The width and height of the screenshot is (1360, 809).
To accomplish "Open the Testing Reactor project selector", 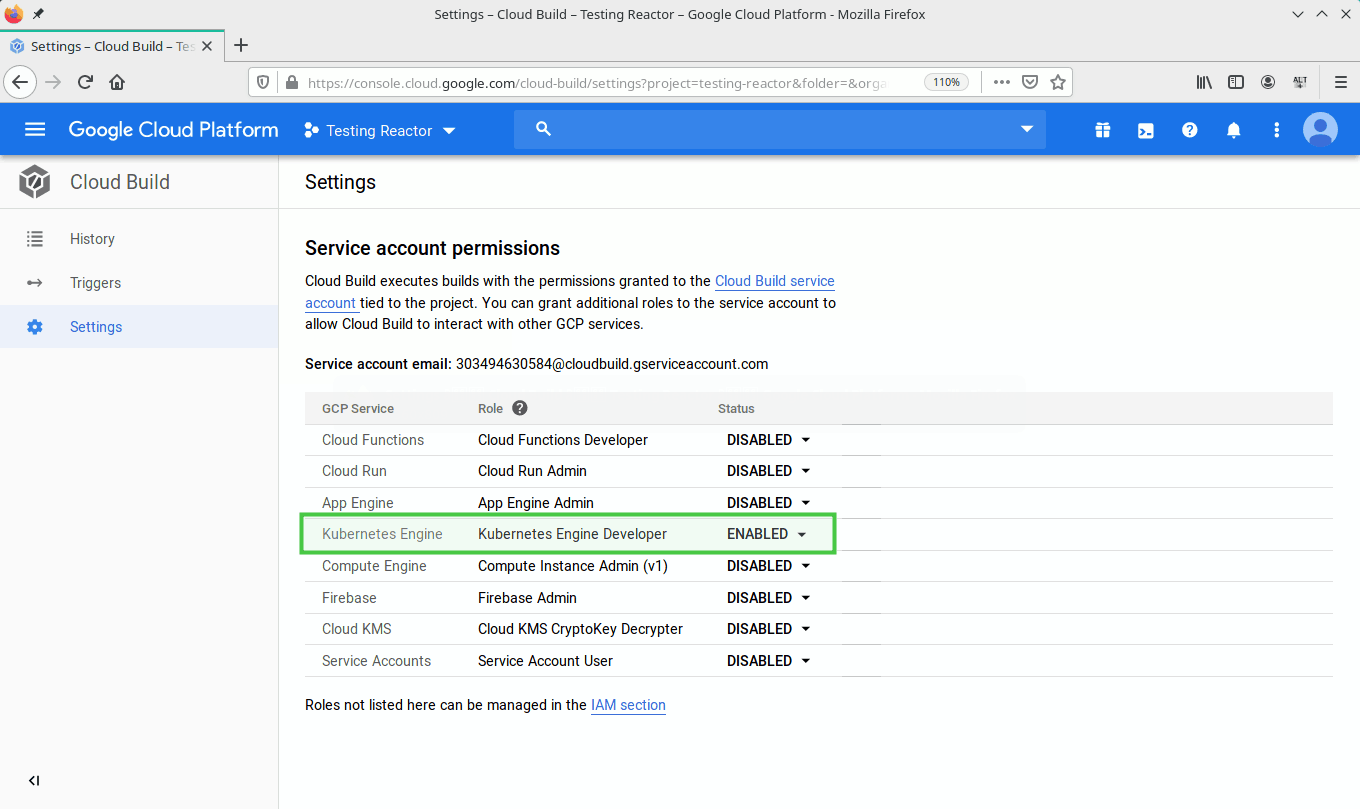I will (x=380, y=130).
